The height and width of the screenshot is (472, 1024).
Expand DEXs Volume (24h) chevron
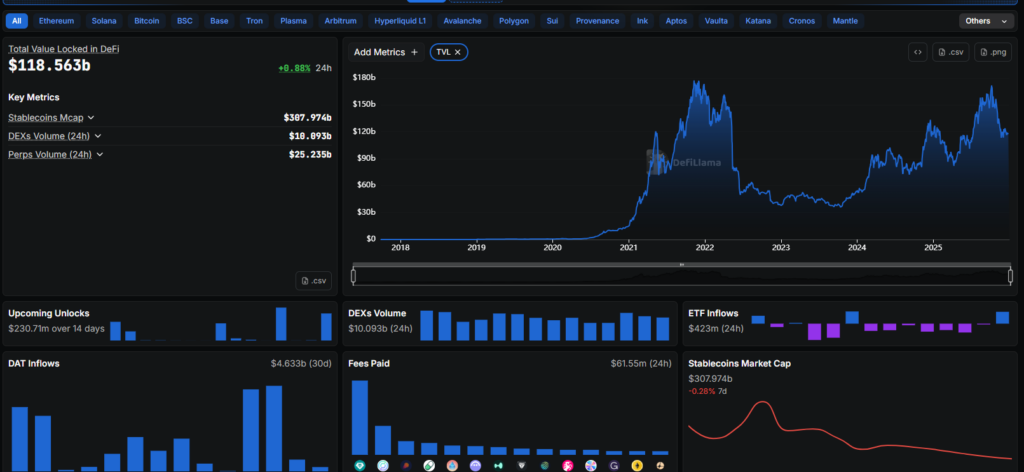98,136
